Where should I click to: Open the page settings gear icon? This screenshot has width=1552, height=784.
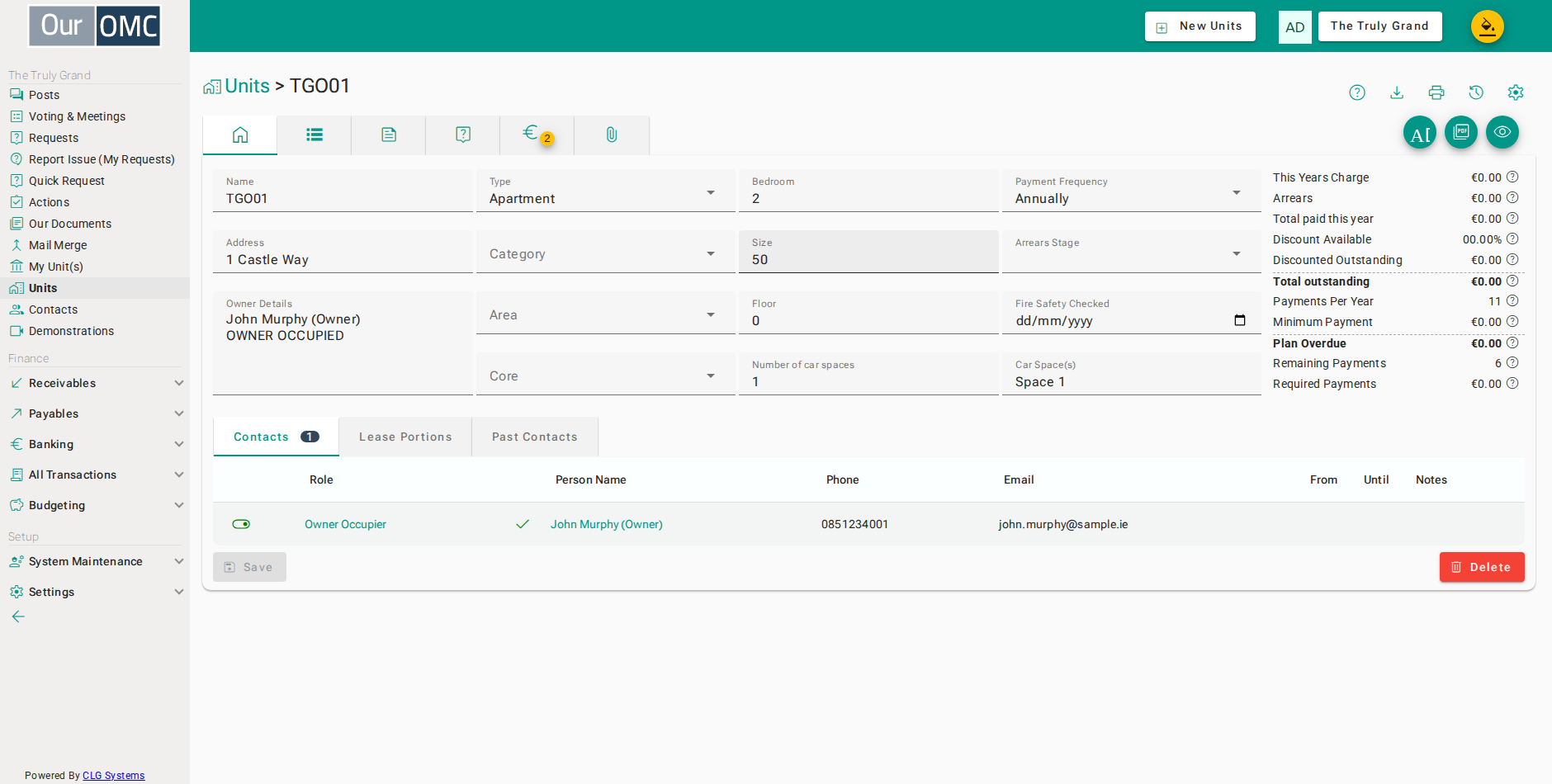[1516, 92]
